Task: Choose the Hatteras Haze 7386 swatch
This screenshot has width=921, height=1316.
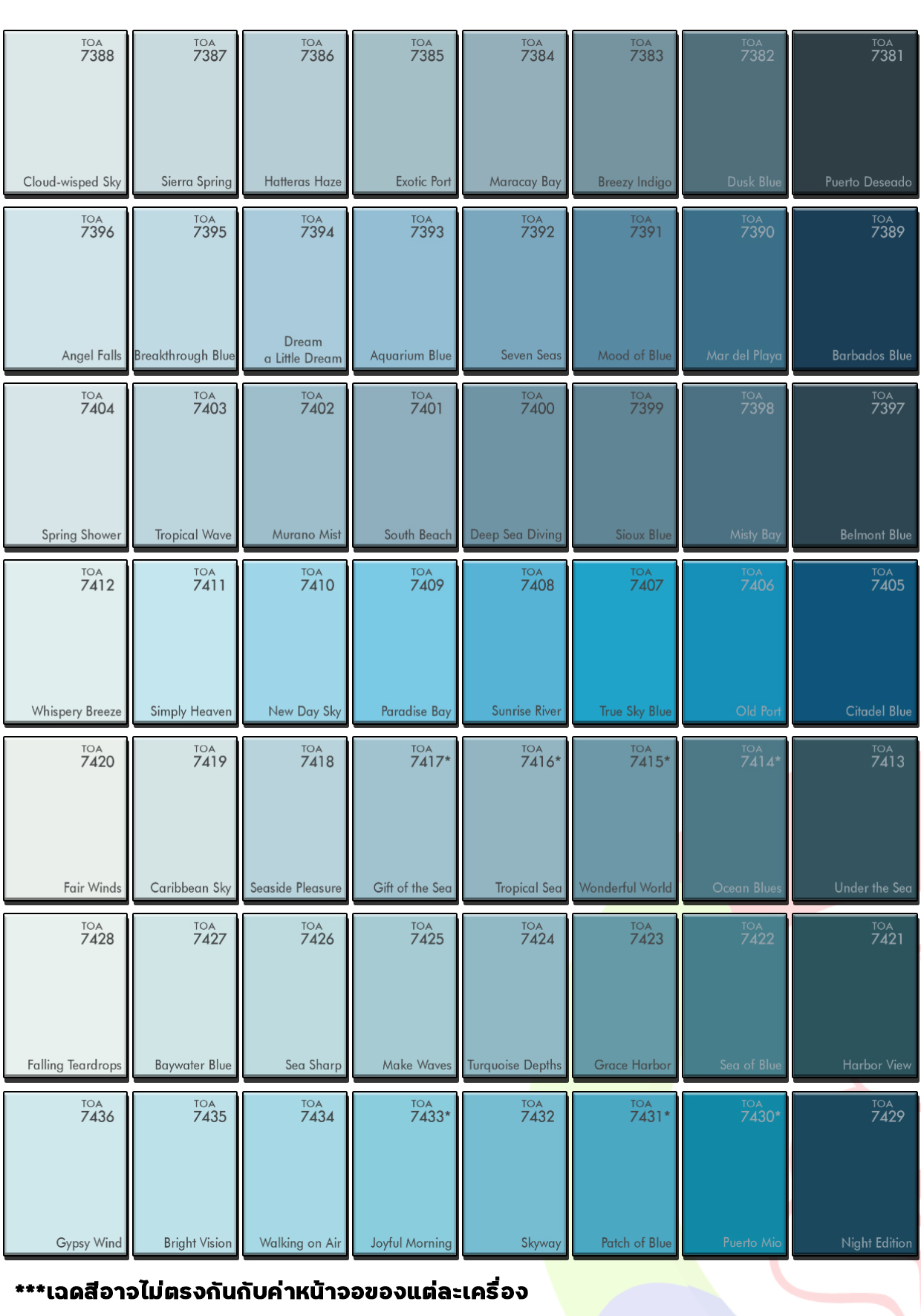Action: pyautogui.click(x=295, y=114)
